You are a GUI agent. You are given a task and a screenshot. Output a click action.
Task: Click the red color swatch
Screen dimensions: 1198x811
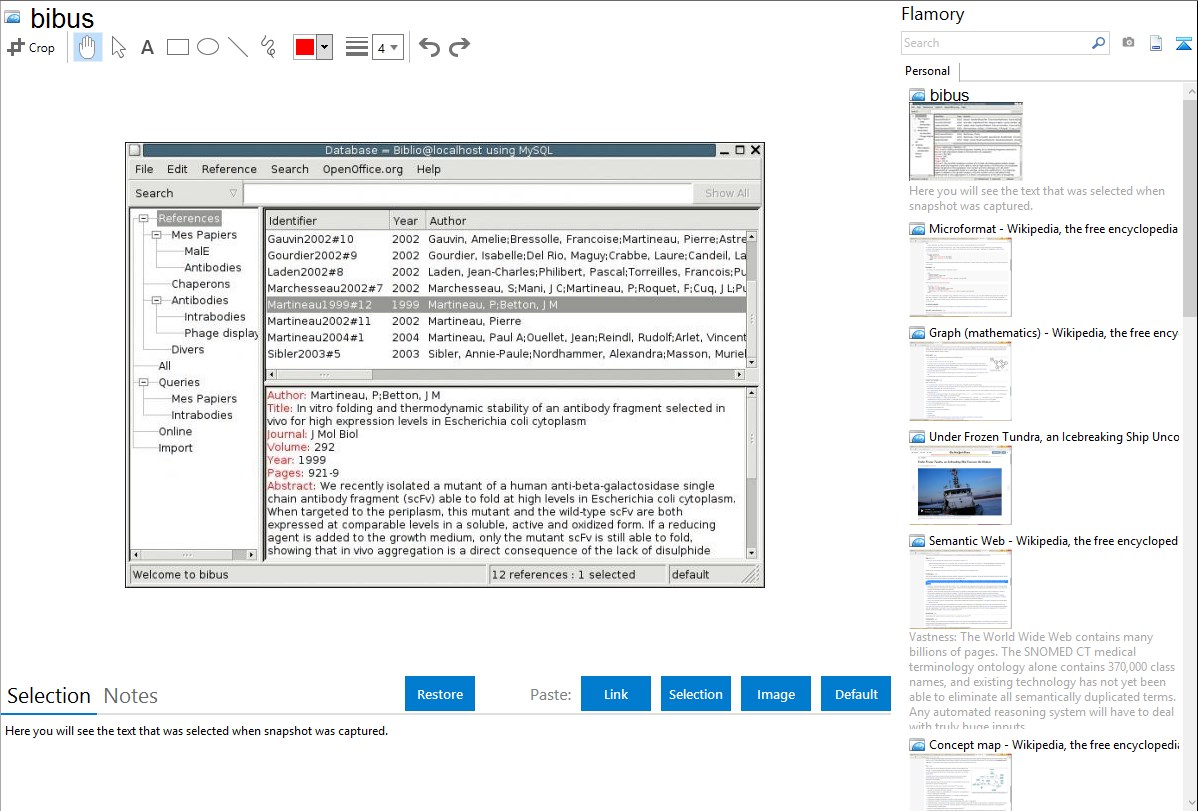point(305,47)
